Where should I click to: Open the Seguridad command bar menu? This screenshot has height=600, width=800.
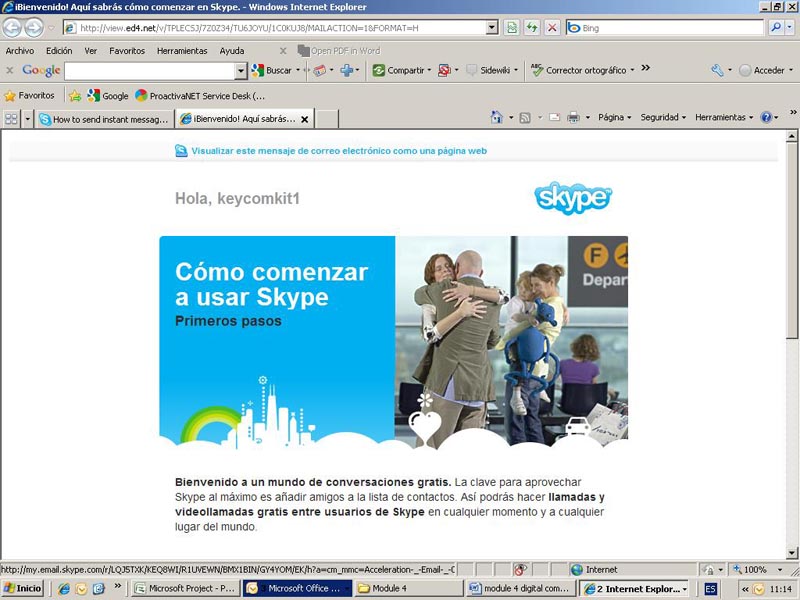pyautogui.click(x=663, y=117)
